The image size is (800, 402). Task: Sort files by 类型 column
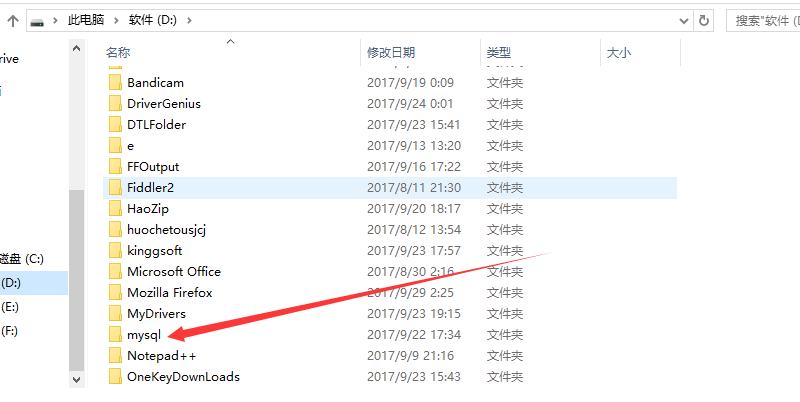[x=499, y=52]
